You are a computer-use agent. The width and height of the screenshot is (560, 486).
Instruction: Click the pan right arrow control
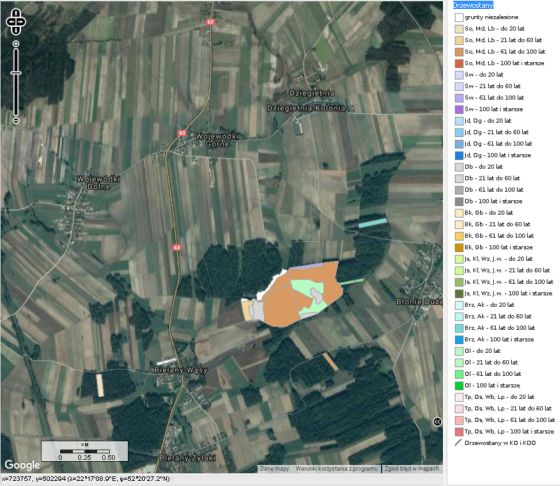[x=21, y=22]
